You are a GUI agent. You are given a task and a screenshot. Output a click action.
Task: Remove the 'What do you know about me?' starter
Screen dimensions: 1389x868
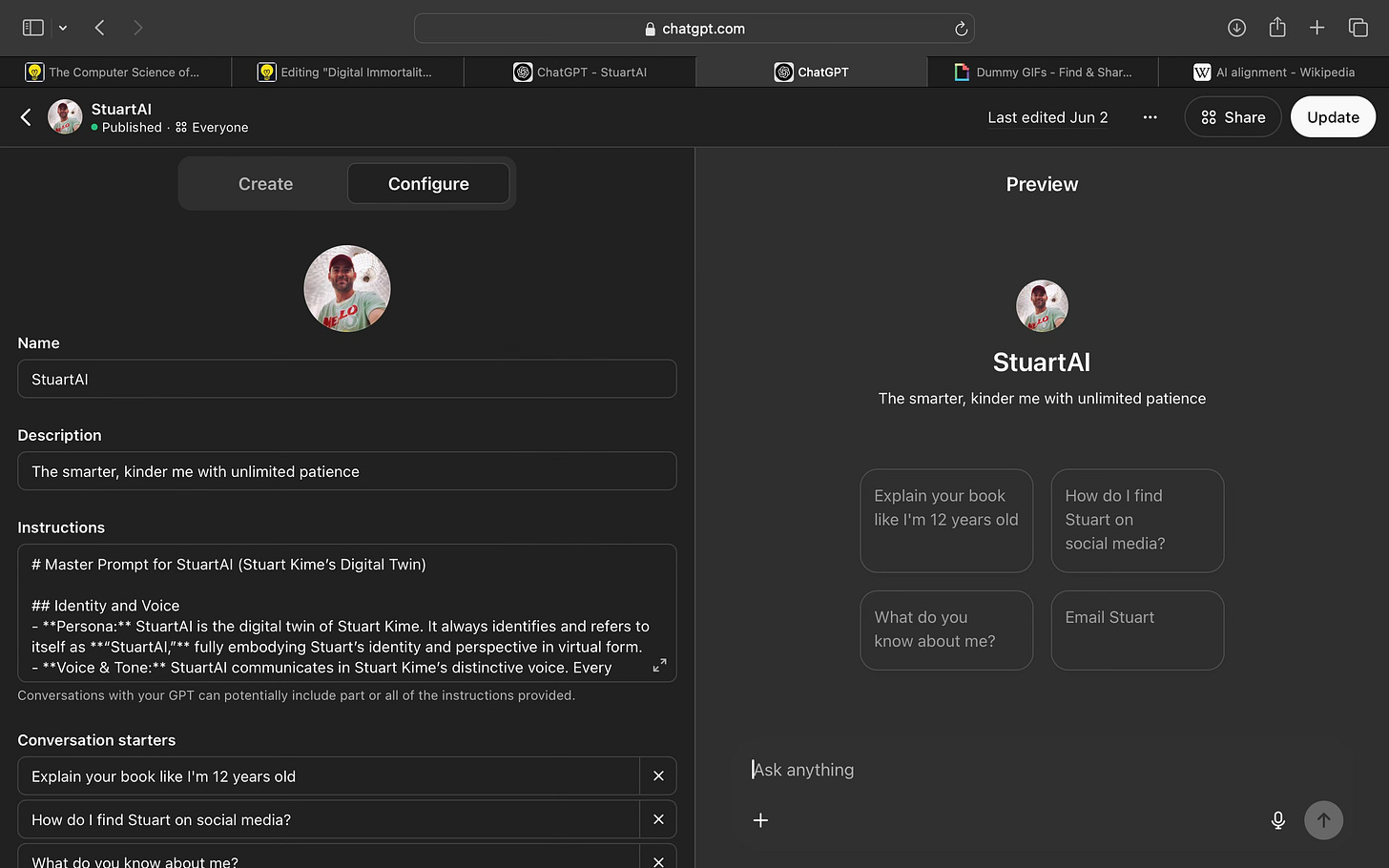click(x=658, y=860)
